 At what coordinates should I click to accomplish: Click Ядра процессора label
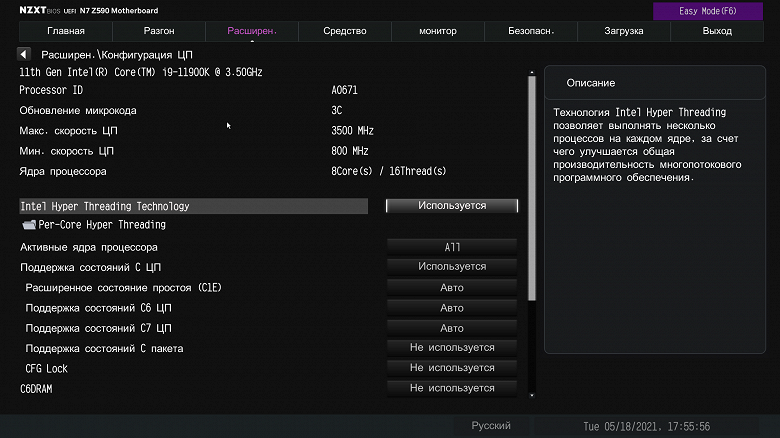tap(63, 172)
